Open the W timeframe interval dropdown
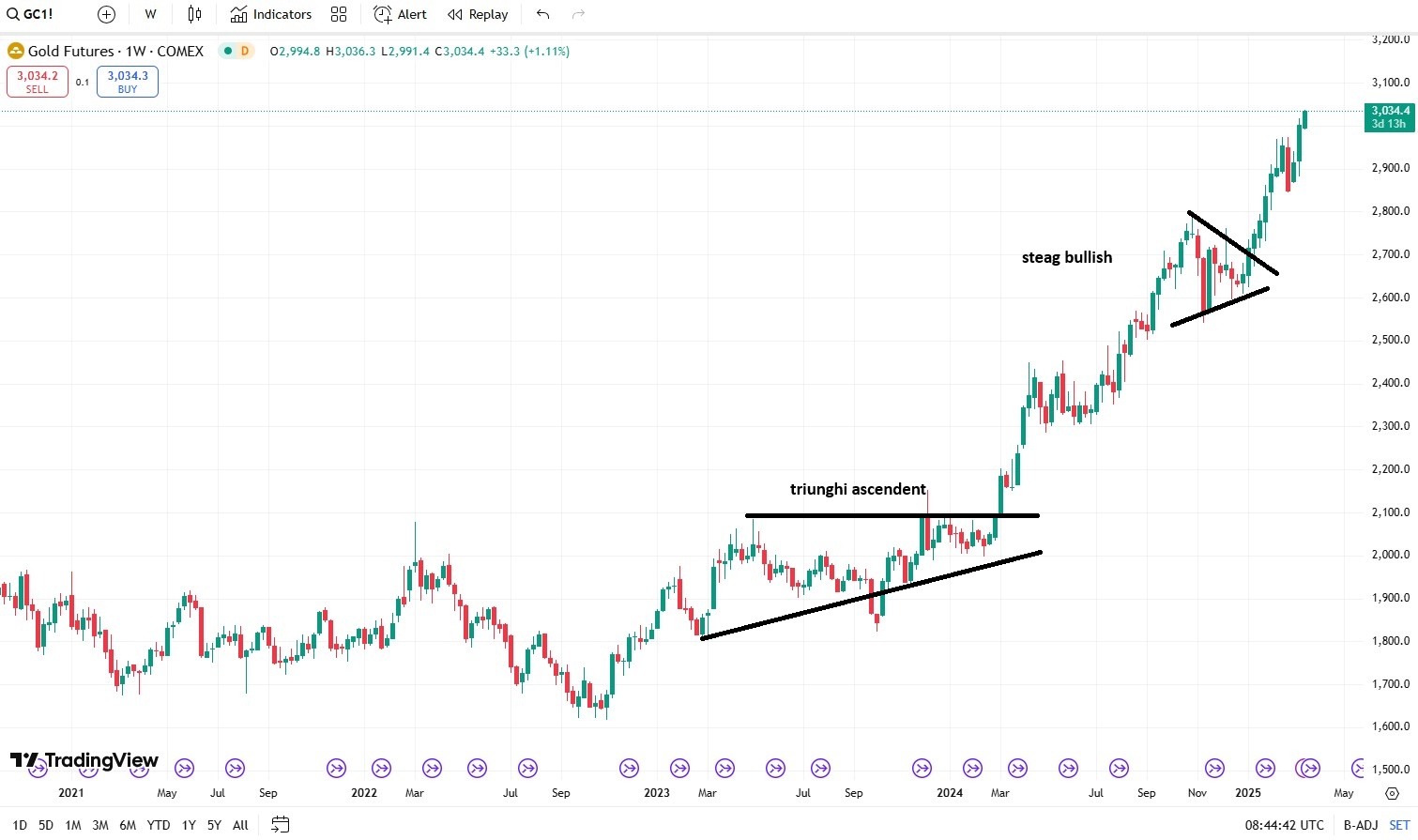1418x840 pixels. tap(150, 14)
